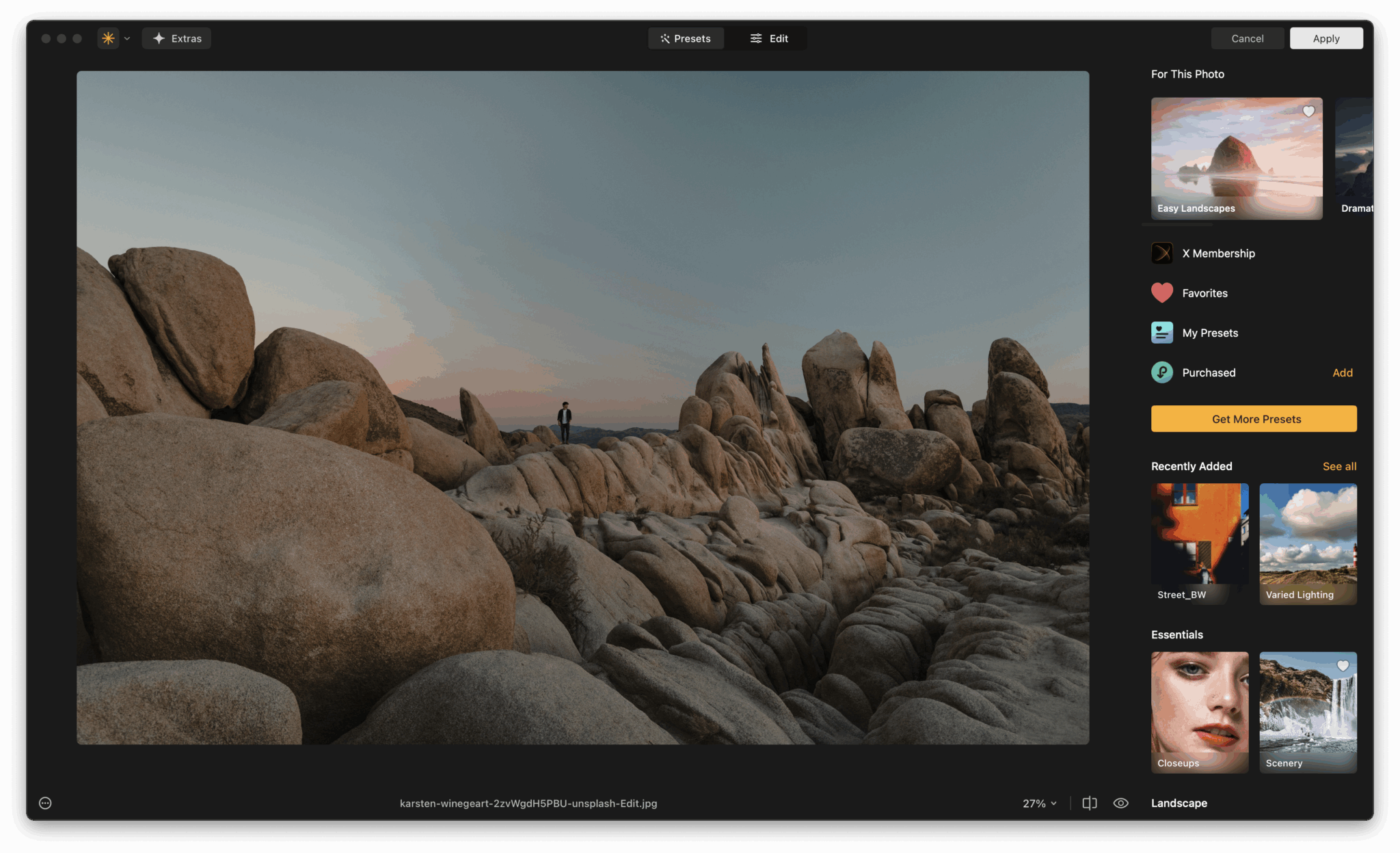Screen dimensions: 1400x853
Task: Apply the current edits
Action: [1325, 38]
